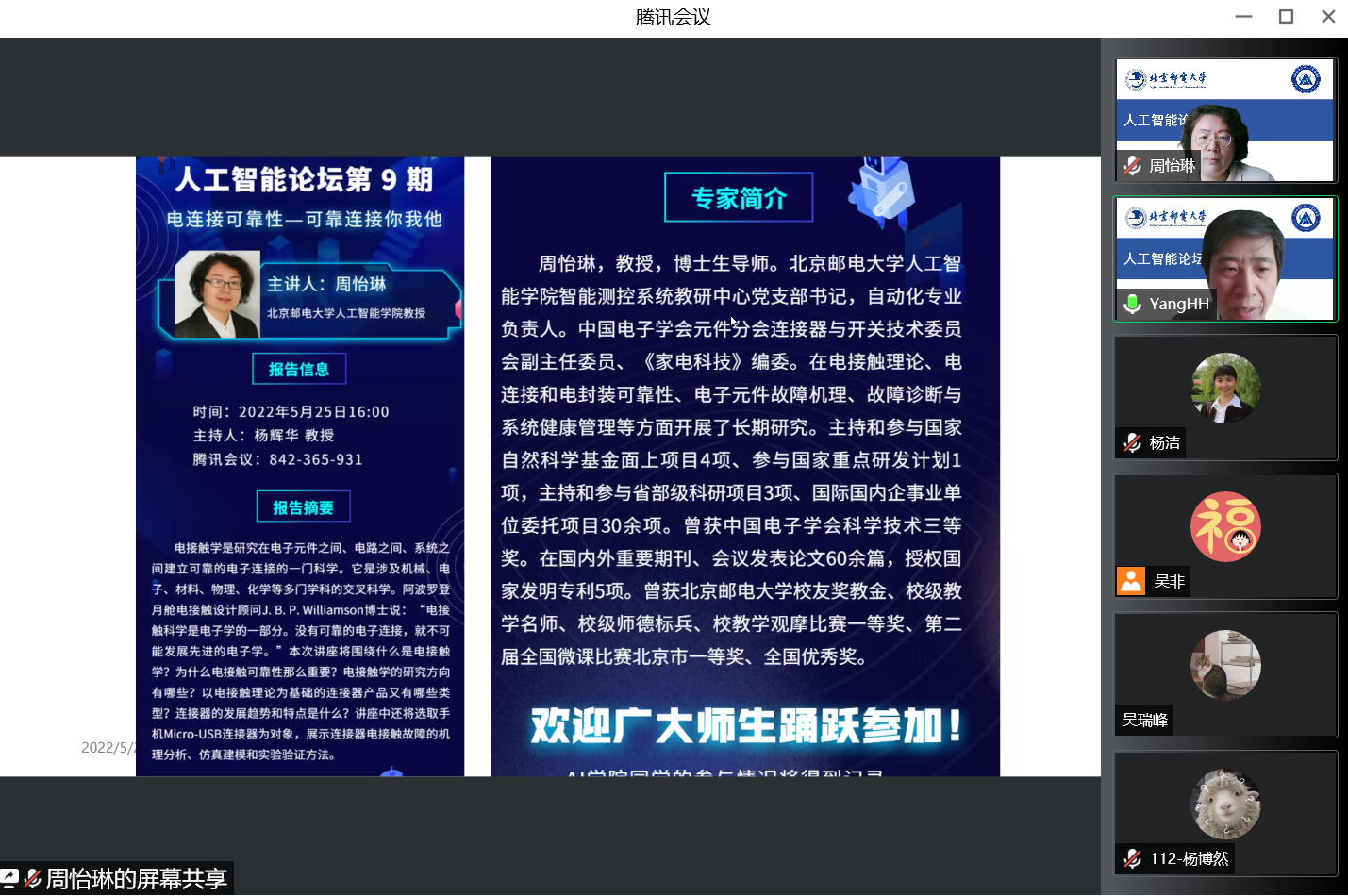
Task: Click muted microphone icon next to 周怡琳
Action: (x=1132, y=166)
